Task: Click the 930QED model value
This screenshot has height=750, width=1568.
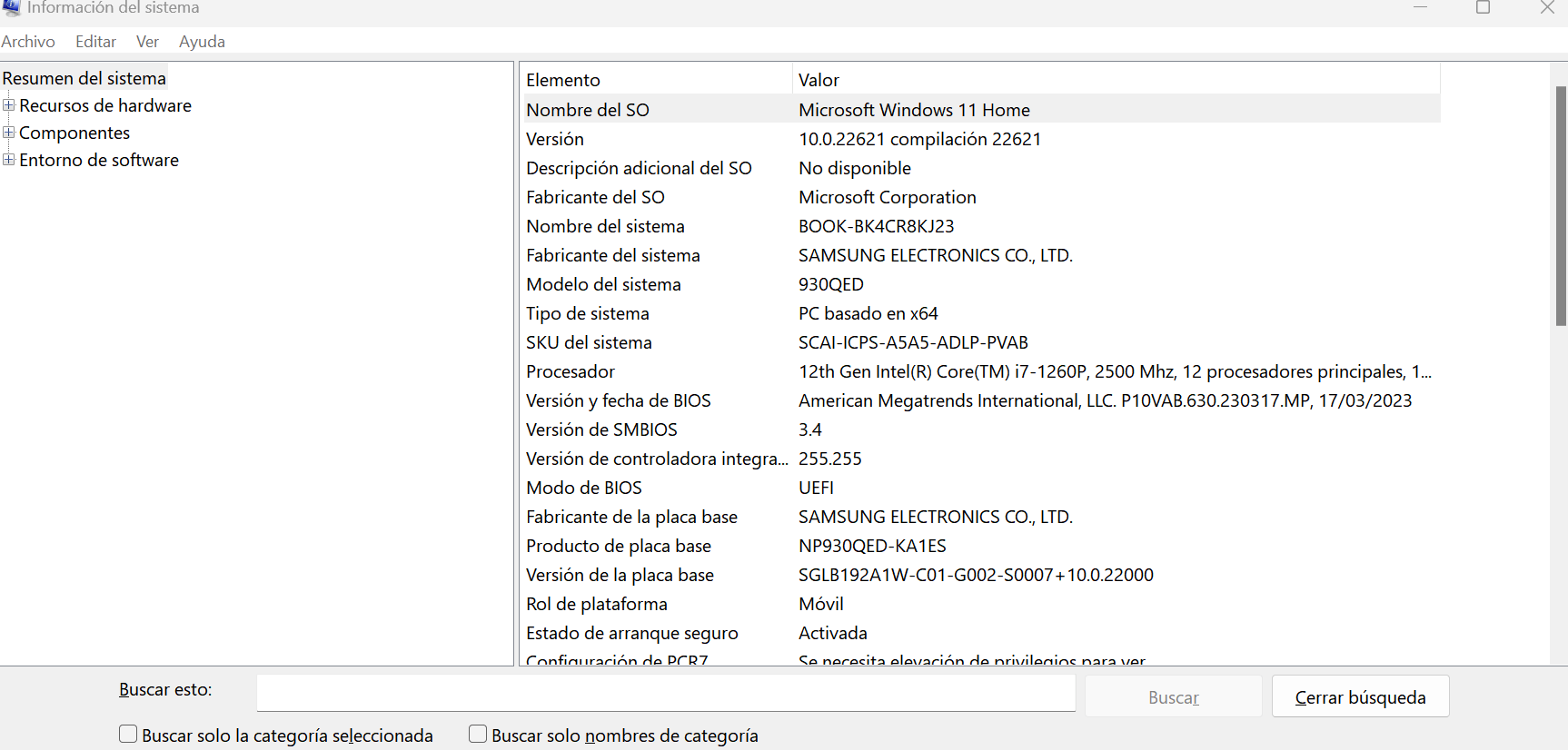Action: click(831, 284)
